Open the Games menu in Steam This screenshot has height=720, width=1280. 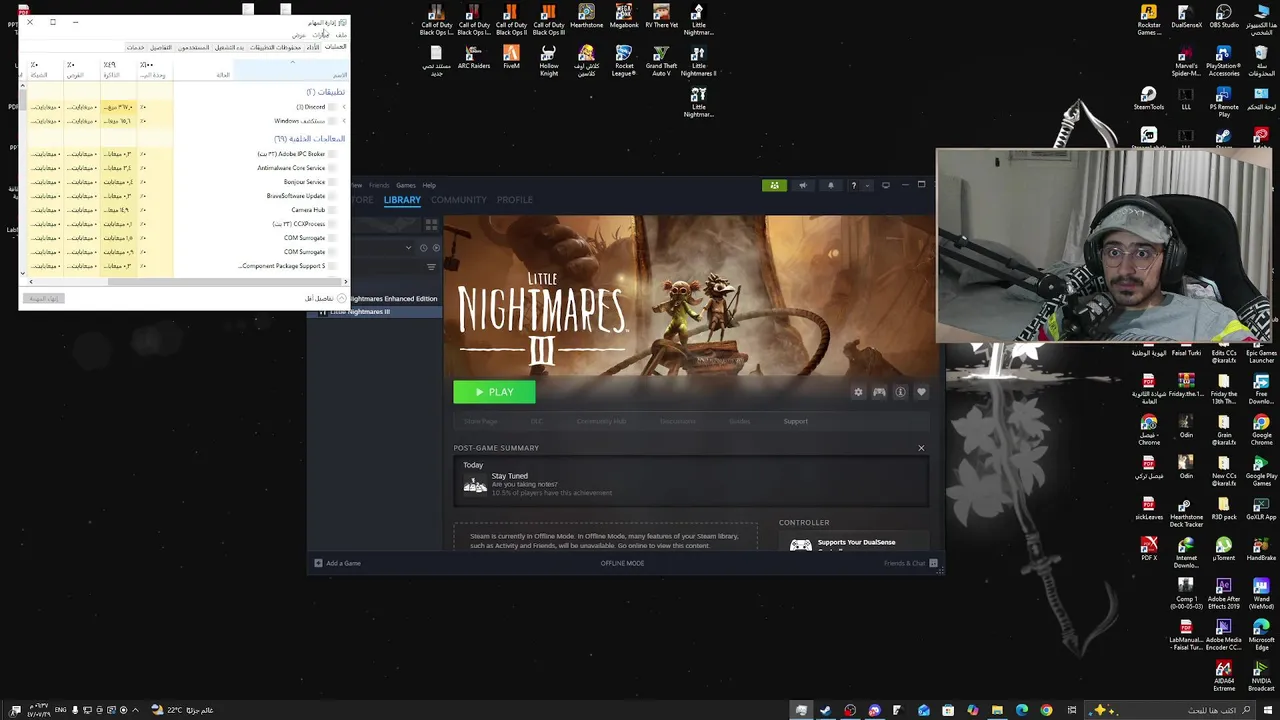coord(405,185)
